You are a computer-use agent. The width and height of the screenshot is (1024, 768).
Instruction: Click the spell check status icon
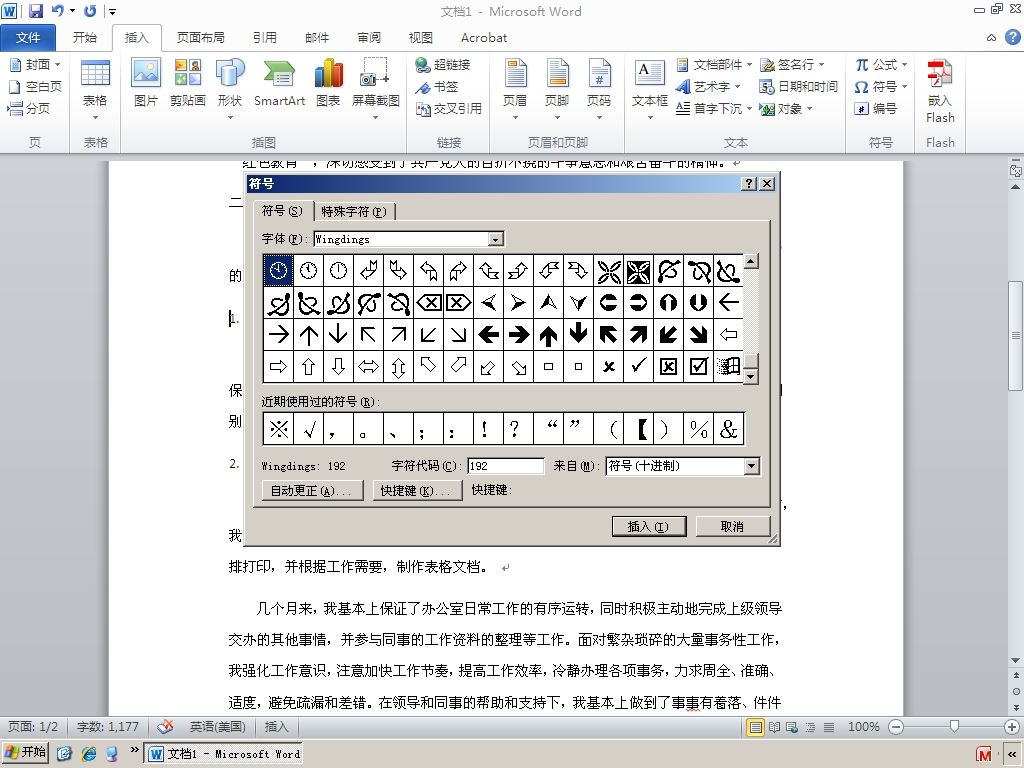pos(166,727)
